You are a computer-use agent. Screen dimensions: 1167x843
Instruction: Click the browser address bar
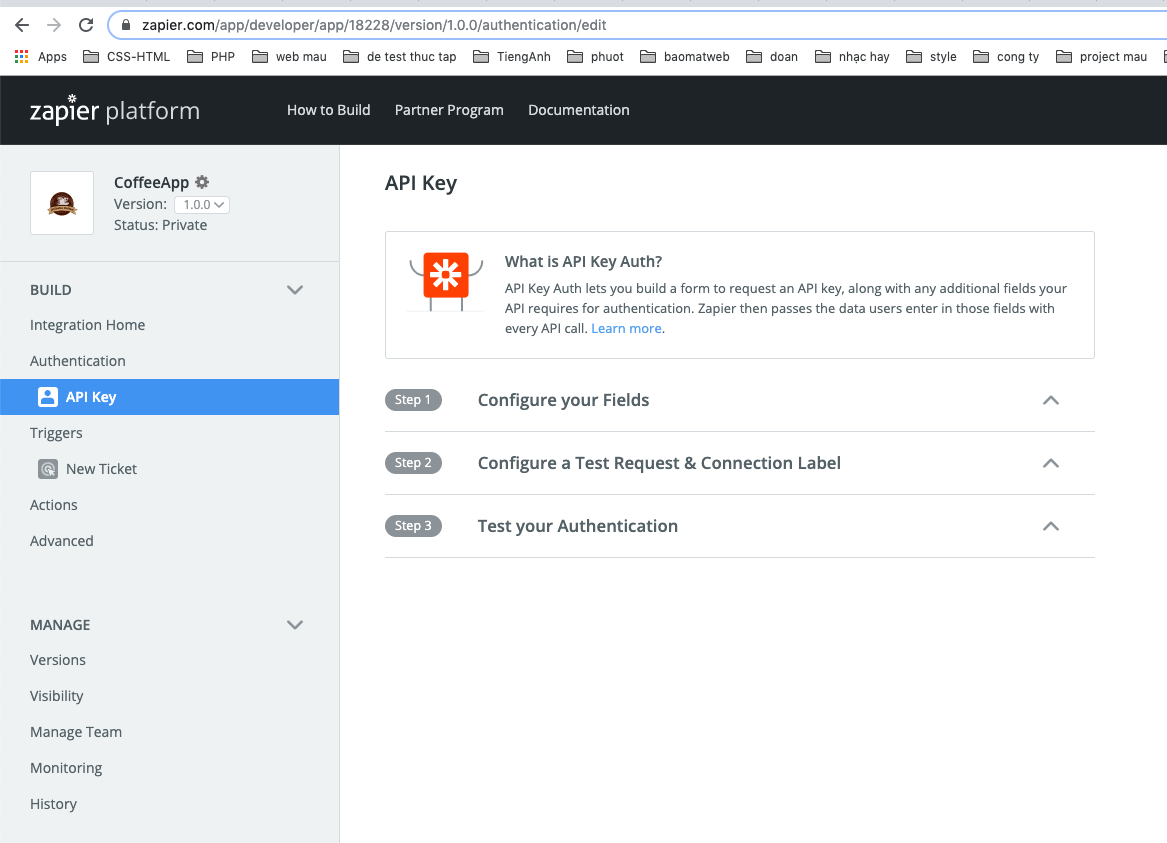click(x=600, y=25)
